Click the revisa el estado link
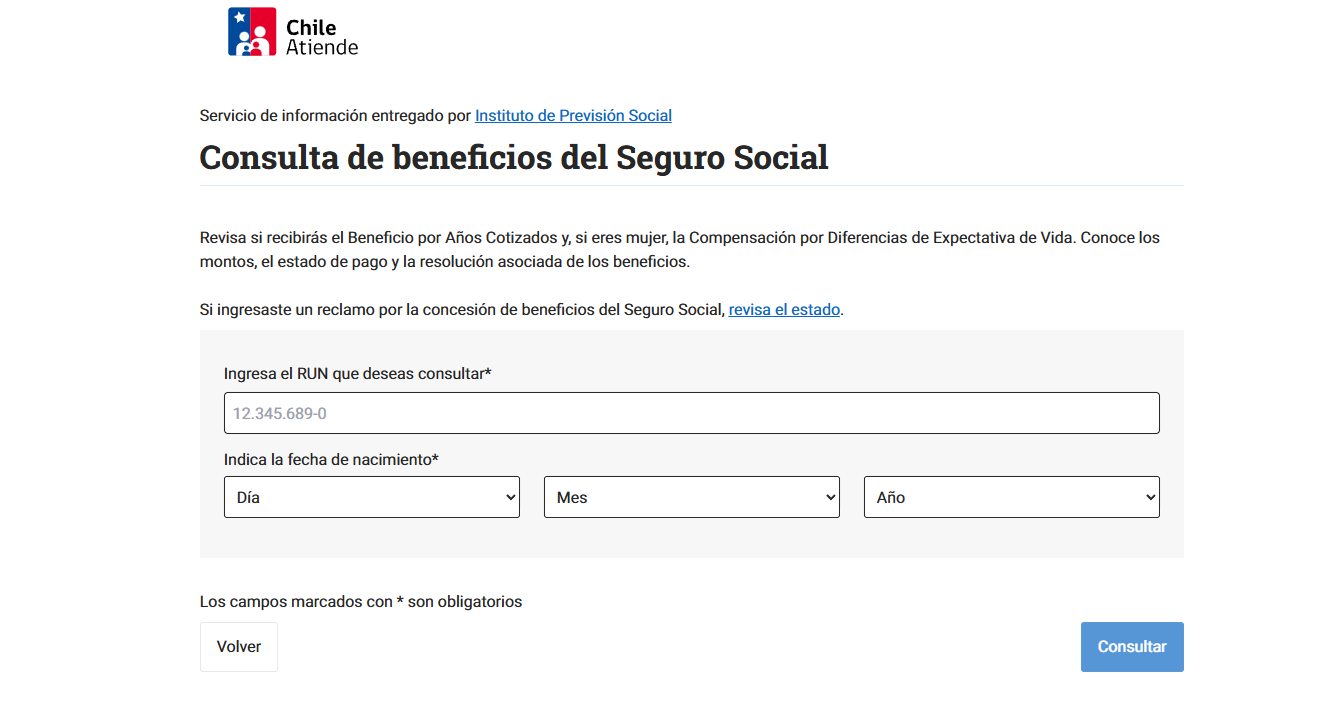 pos(784,309)
